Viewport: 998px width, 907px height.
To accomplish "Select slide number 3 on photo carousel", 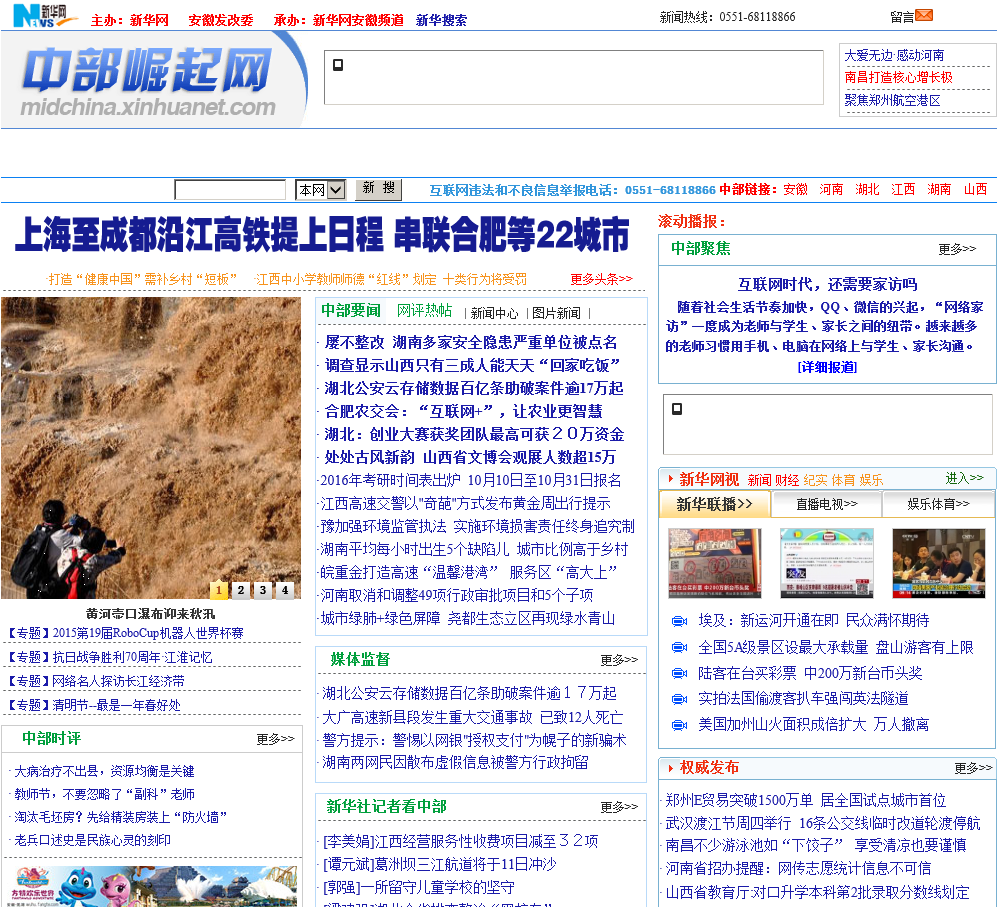I will (263, 590).
